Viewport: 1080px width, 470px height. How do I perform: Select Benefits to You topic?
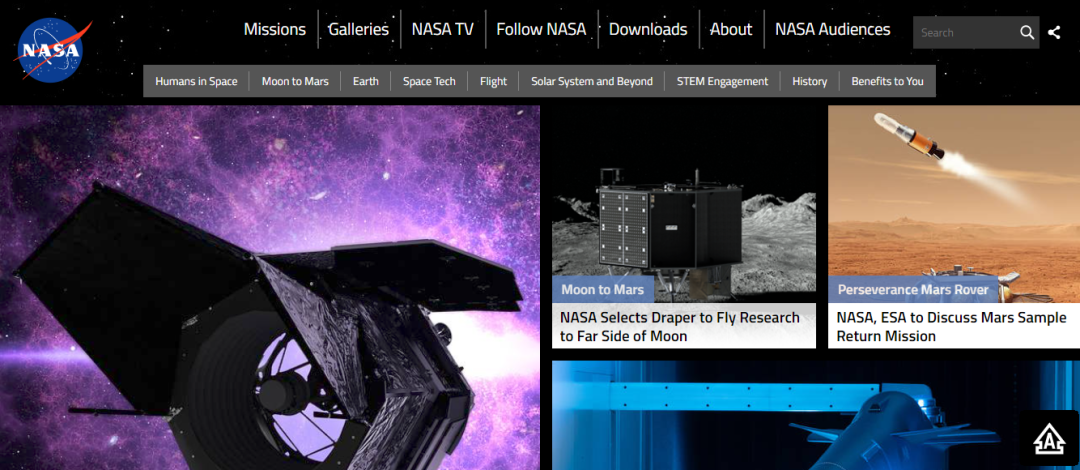(x=887, y=81)
